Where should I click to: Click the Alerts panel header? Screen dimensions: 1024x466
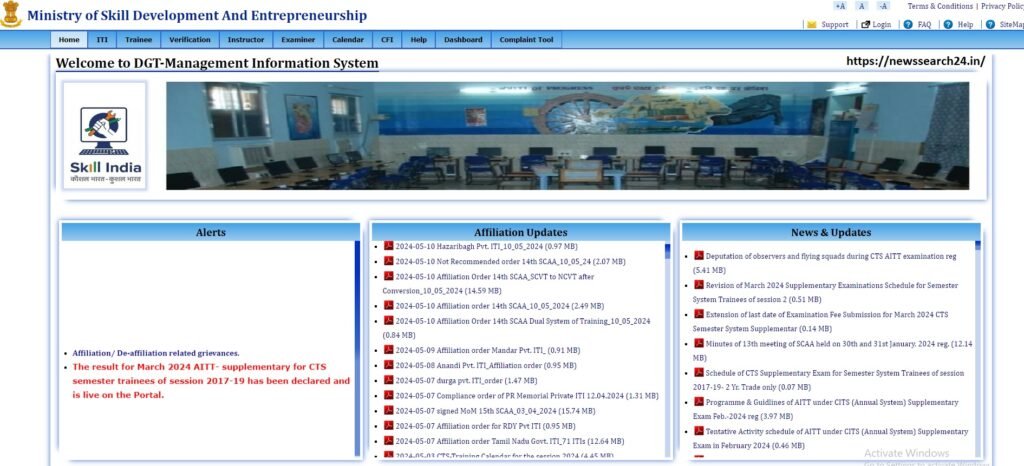[210, 232]
